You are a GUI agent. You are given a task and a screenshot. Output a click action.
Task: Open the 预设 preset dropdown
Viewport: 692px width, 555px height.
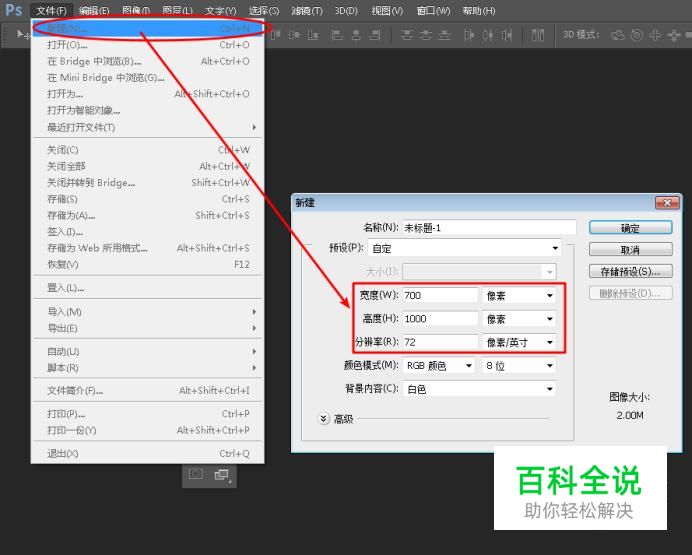tap(464, 248)
